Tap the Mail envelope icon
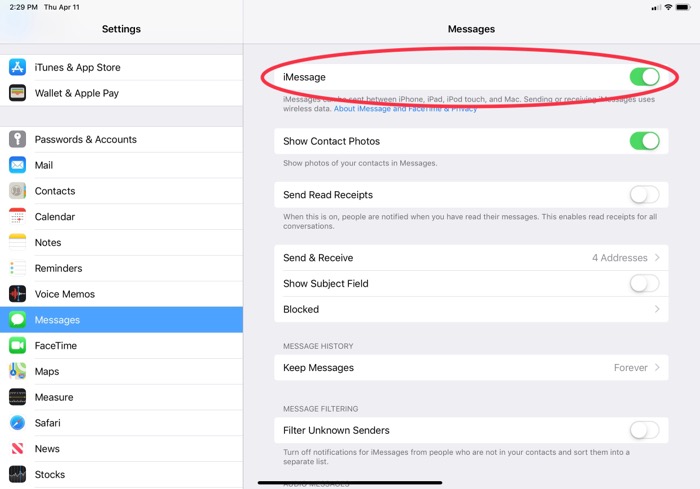Viewport: 700px width, 489px height. pos(17,165)
